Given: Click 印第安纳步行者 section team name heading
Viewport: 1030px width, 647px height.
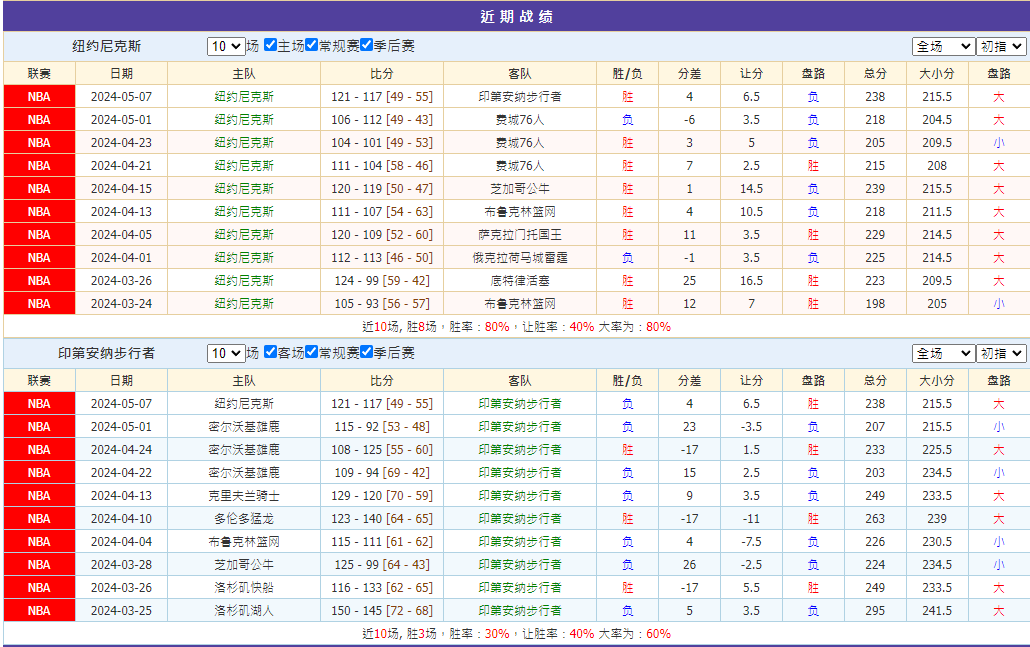Looking at the screenshot, I should pyautogui.click(x=106, y=353).
